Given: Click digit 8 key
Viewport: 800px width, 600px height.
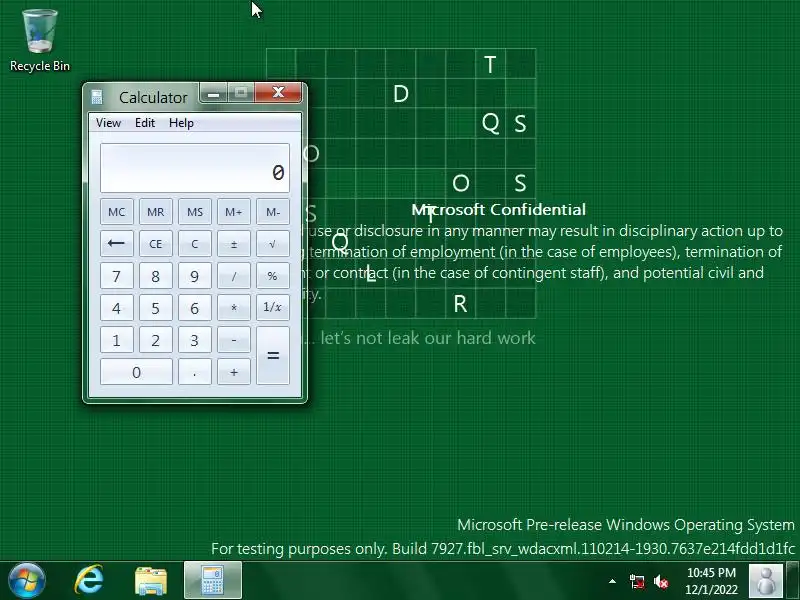Looking at the screenshot, I should (156, 276).
